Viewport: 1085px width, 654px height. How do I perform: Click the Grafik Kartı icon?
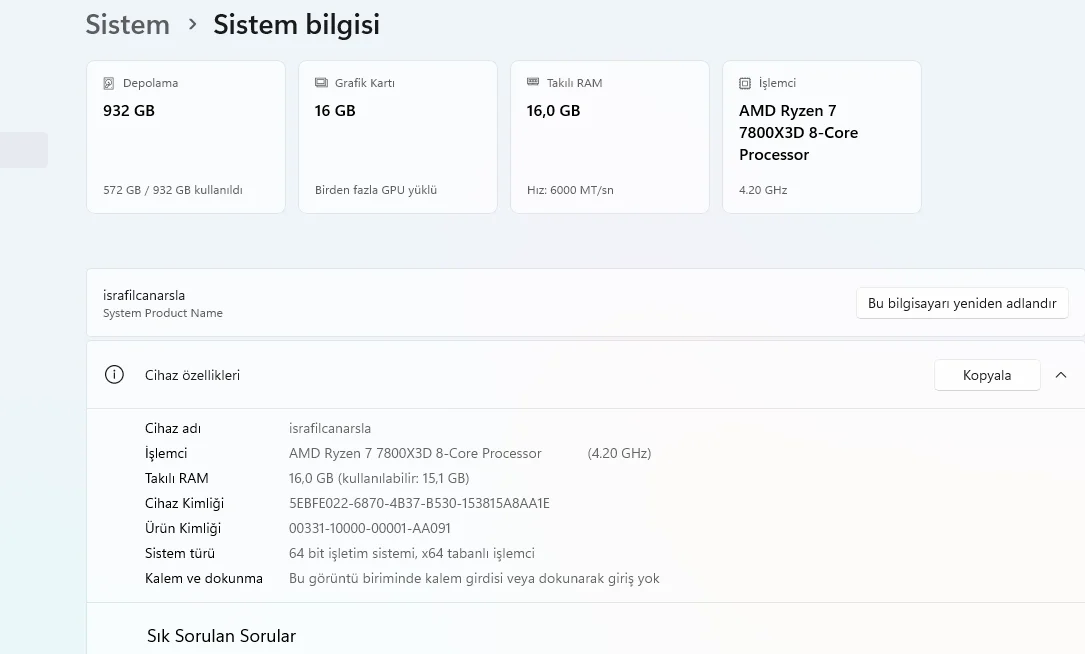321,83
